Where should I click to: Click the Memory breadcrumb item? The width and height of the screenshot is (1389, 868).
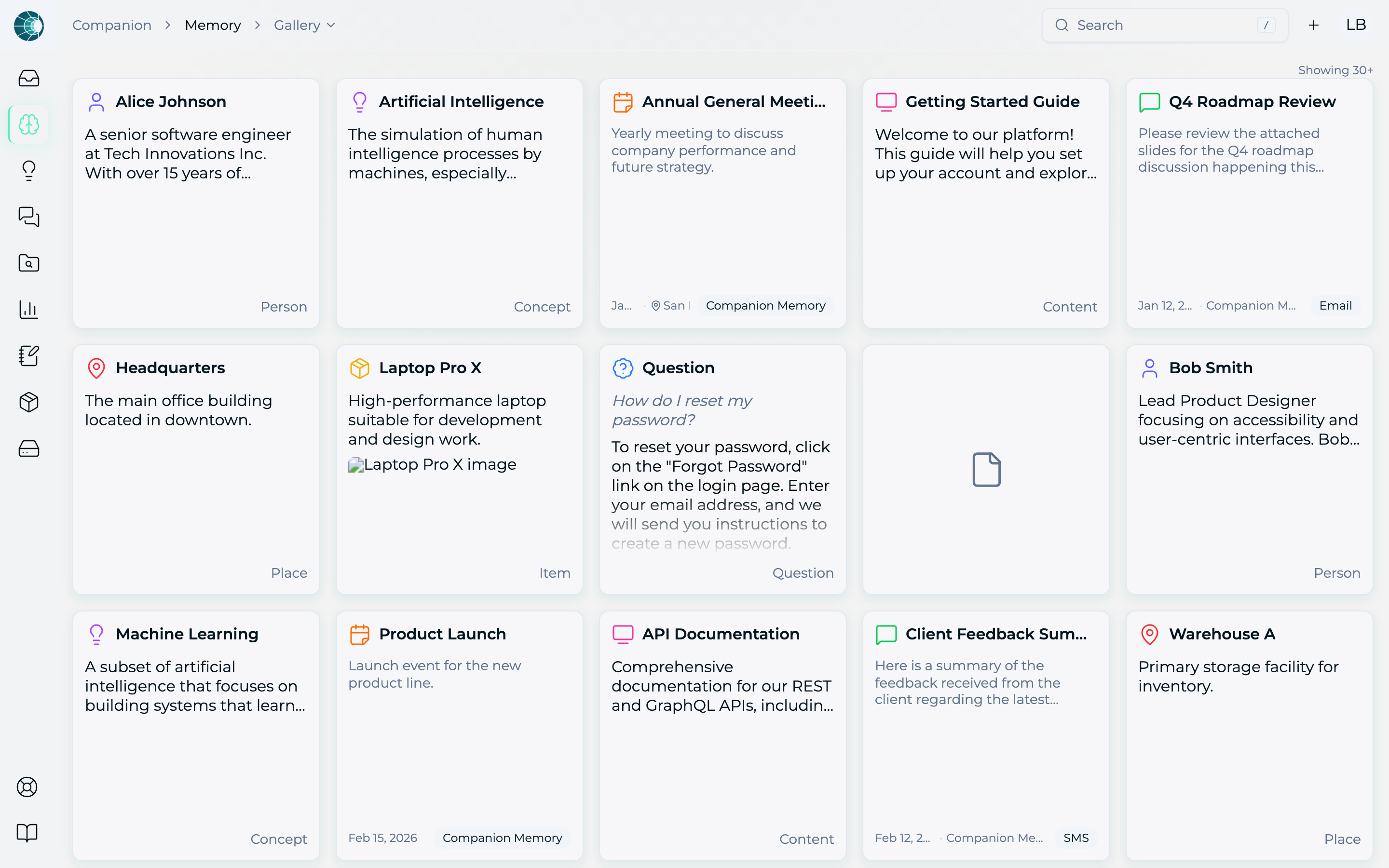click(213, 25)
